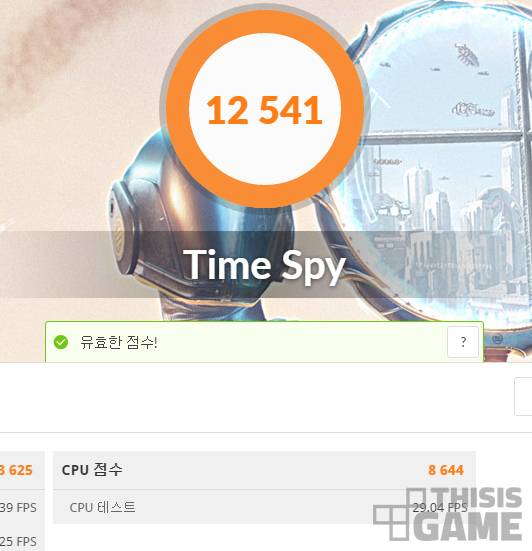Select the 유효한 점수! message text
532x551 pixels.
pyautogui.click(x=119, y=342)
